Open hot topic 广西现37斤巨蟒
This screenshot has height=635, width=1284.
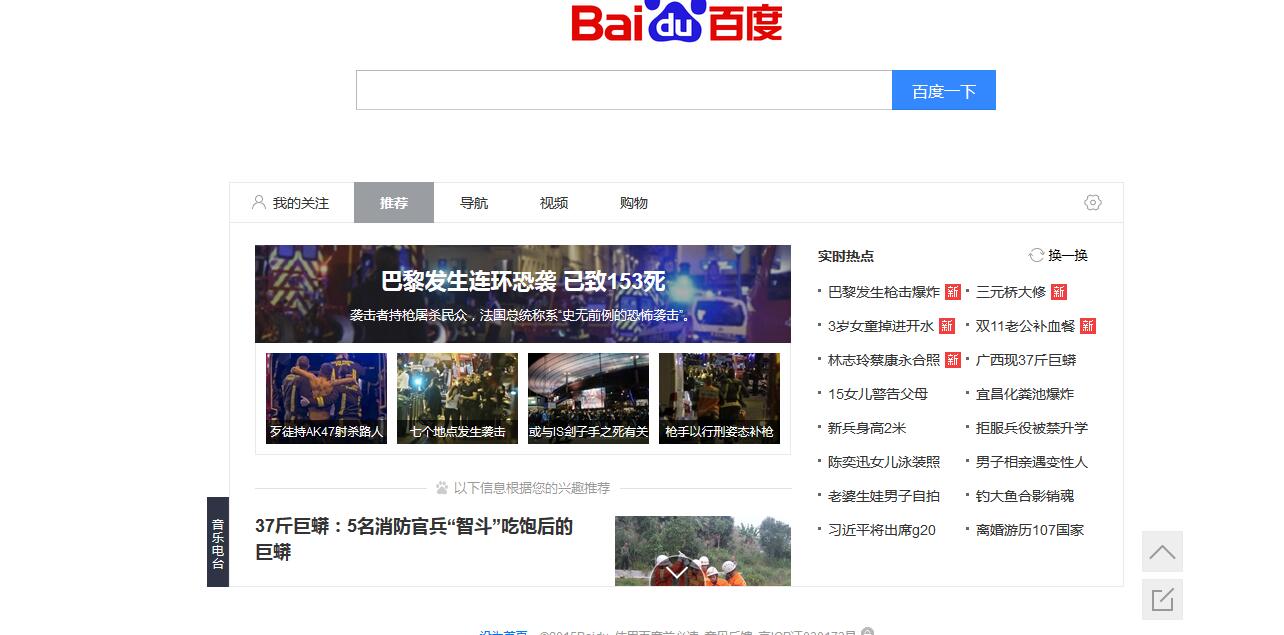[1026, 360]
